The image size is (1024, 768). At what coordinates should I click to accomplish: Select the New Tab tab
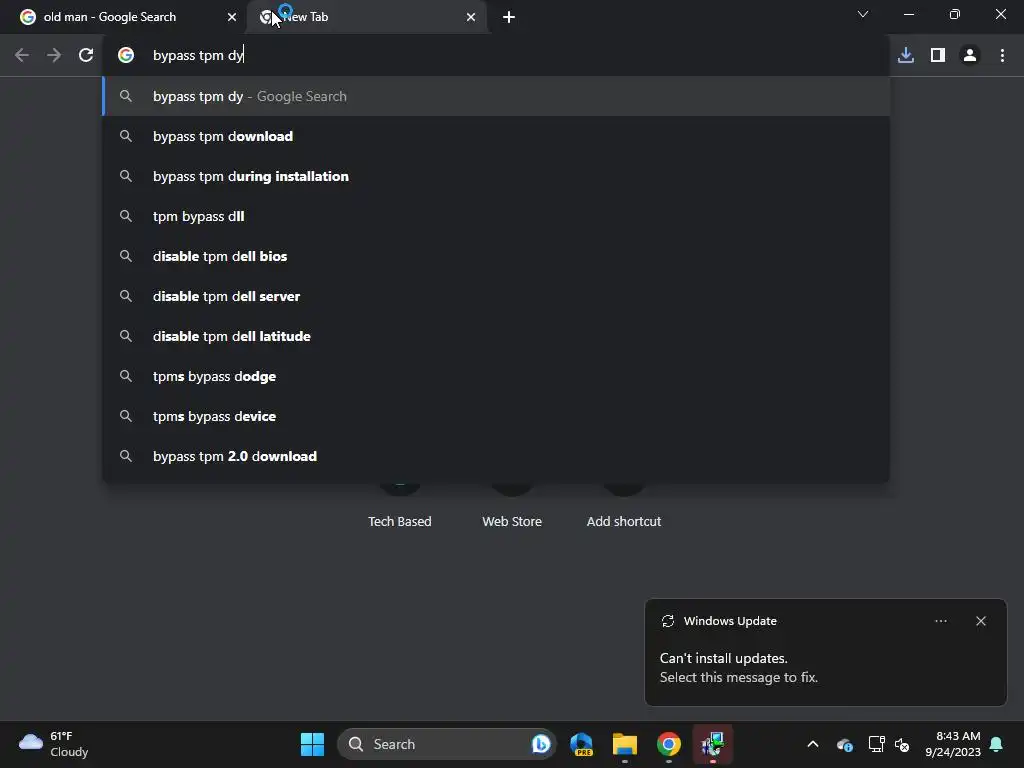tap(367, 17)
